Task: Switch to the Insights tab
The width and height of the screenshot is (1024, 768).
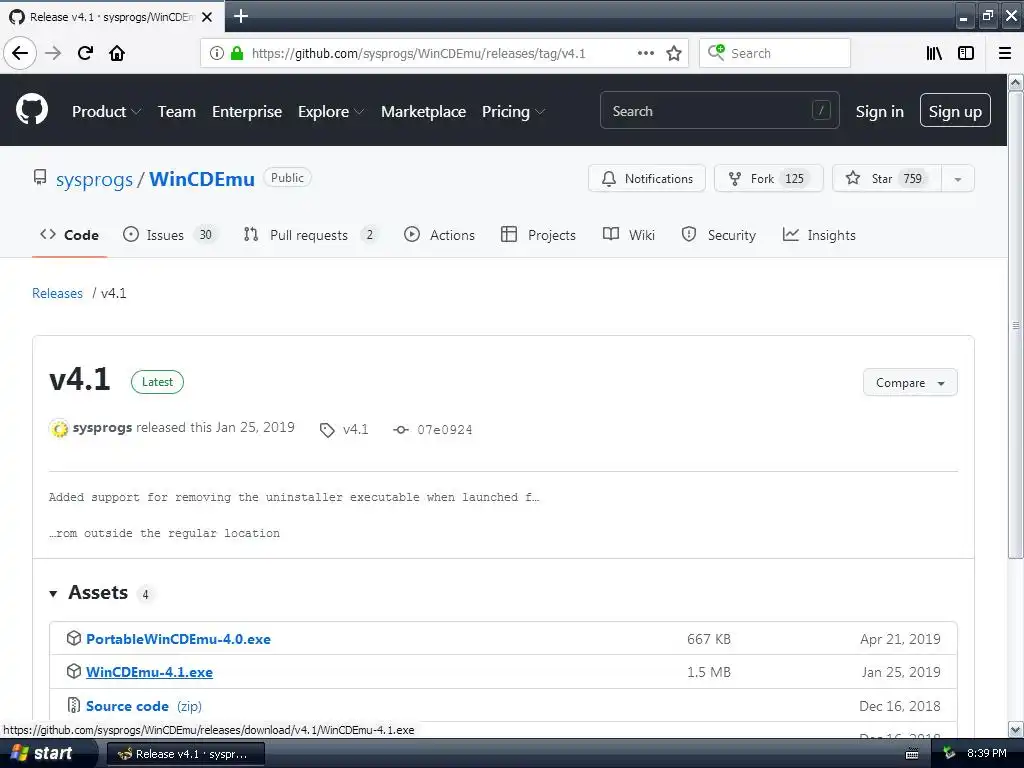Action: tap(819, 235)
